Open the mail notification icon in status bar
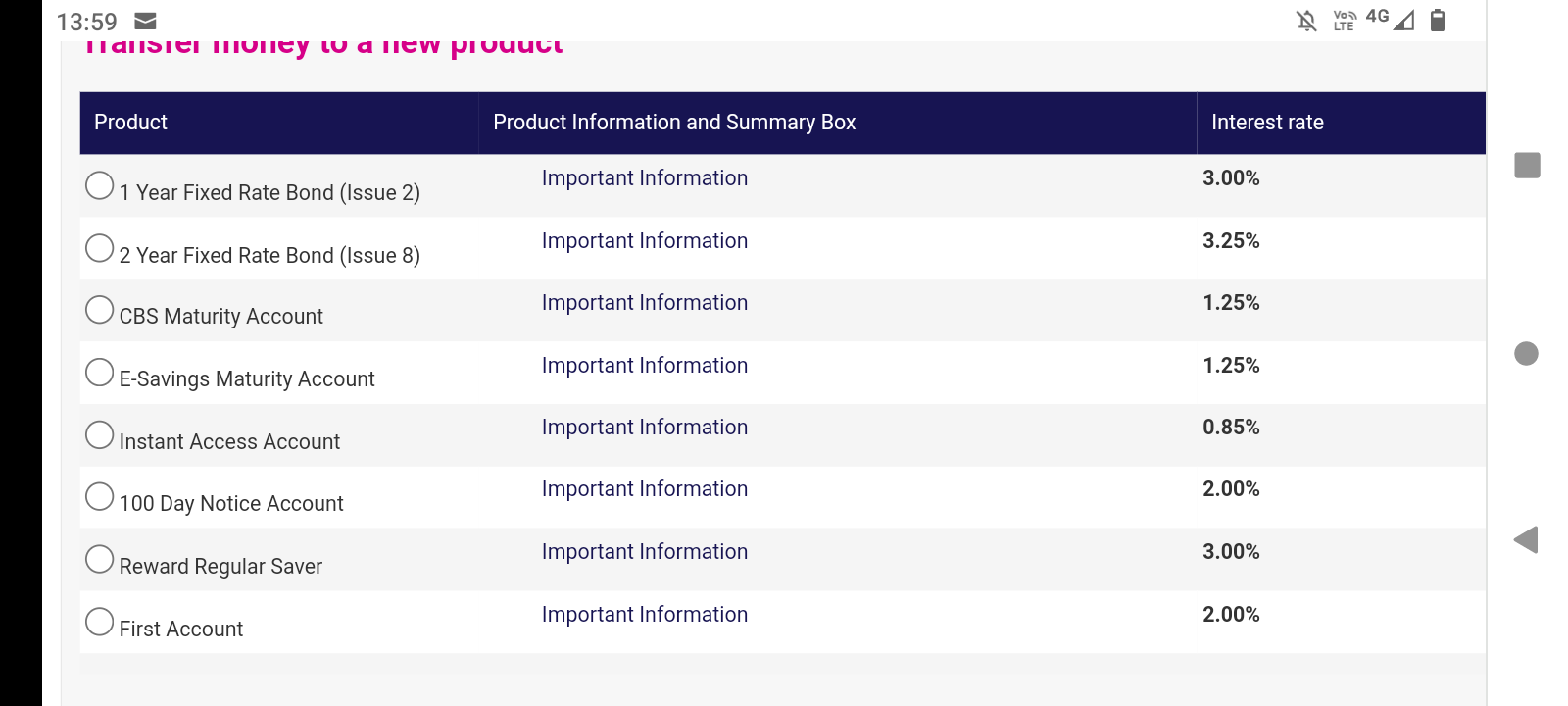 (145, 21)
